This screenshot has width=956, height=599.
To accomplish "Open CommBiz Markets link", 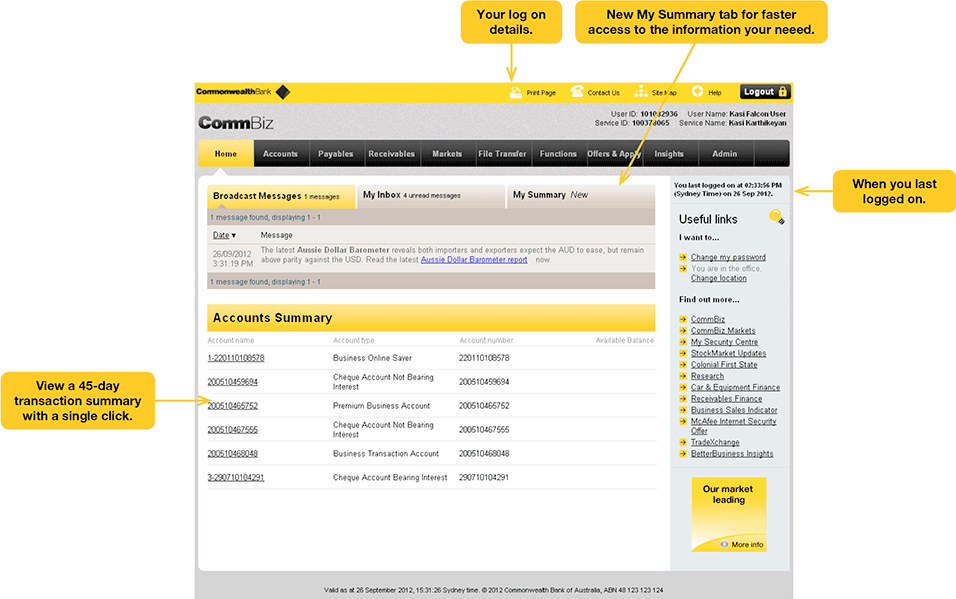I will [x=723, y=331].
